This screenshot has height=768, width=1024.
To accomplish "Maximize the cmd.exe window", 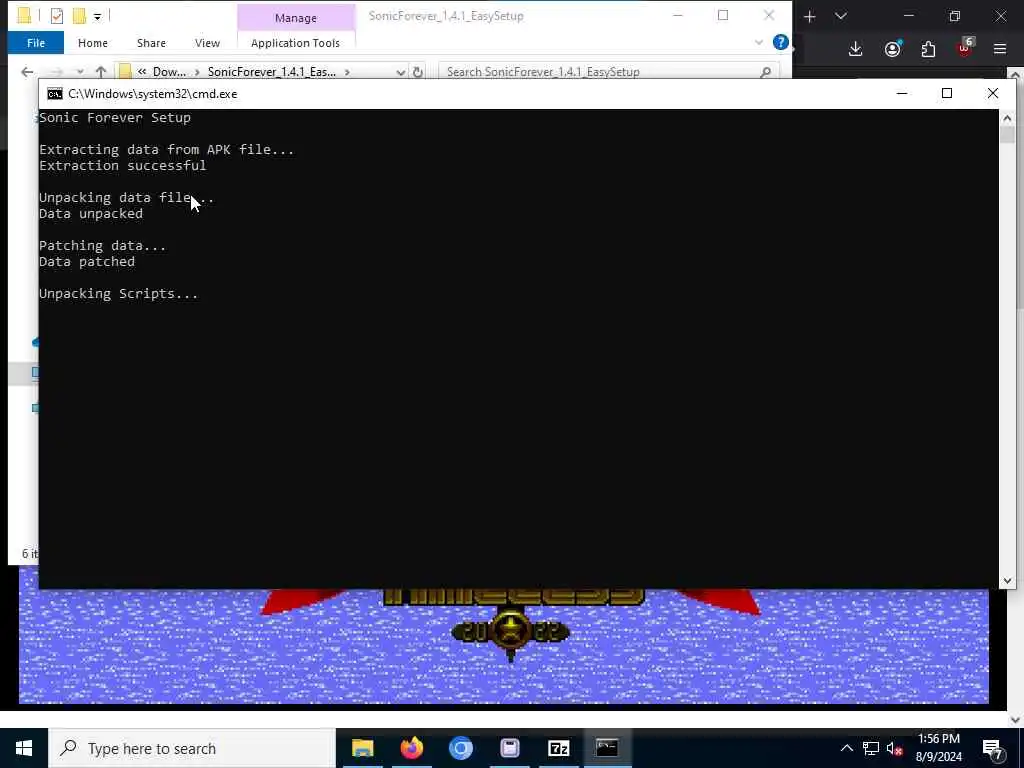I will click(947, 93).
